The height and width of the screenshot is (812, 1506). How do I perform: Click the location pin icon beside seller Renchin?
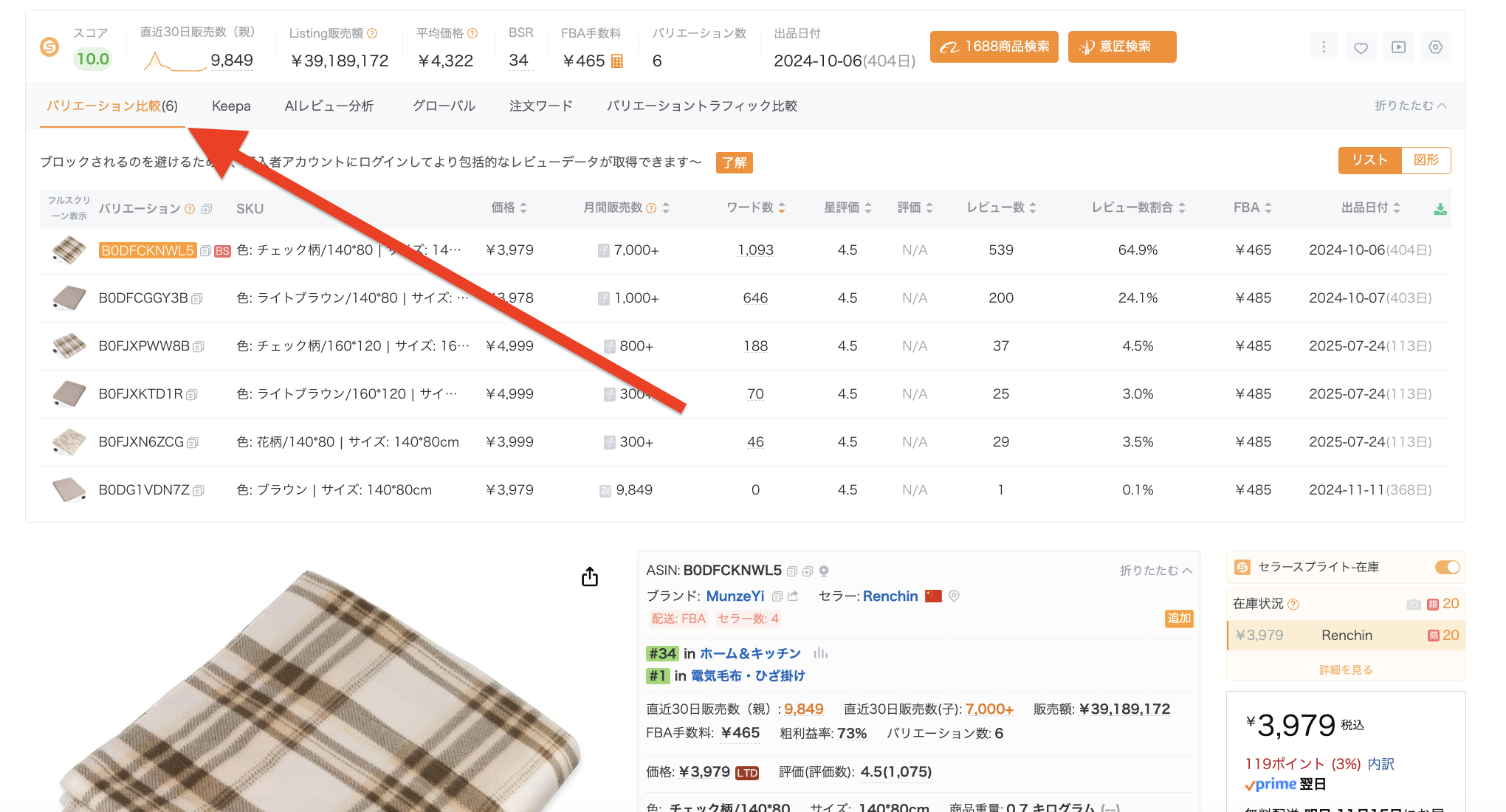[954, 596]
